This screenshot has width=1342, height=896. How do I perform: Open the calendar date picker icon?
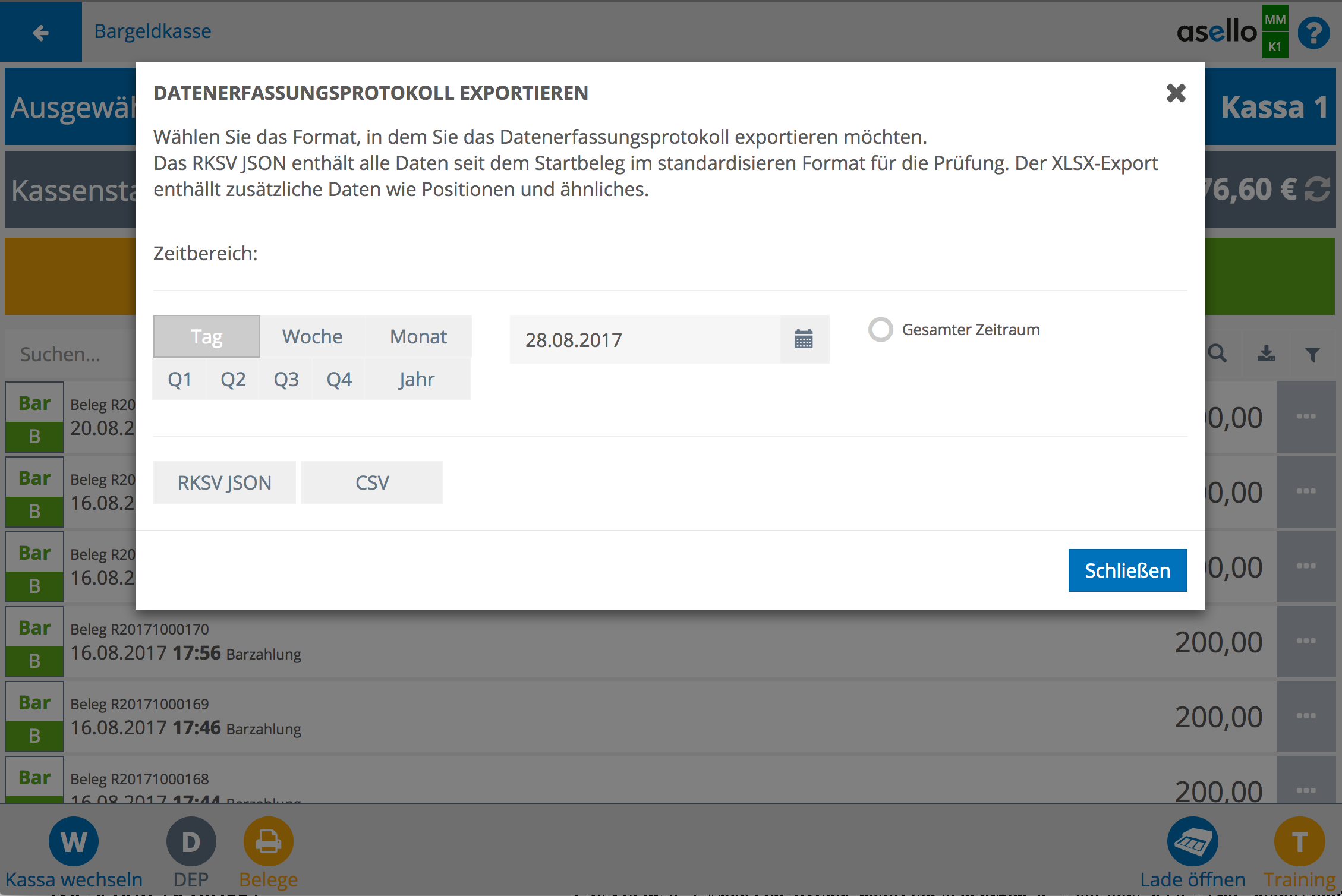pos(804,339)
